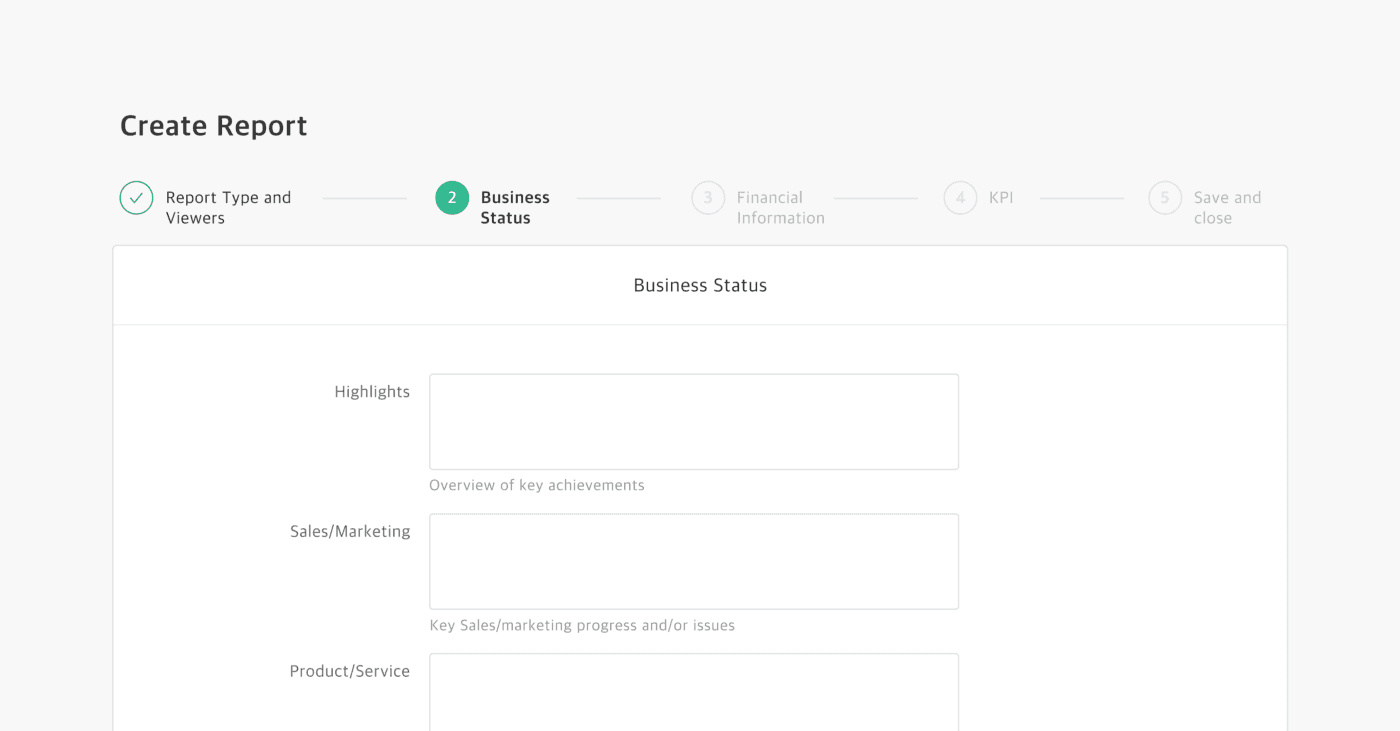
Task: Click the Create Report page title
Action: pyautogui.click(x=213, y=125)
